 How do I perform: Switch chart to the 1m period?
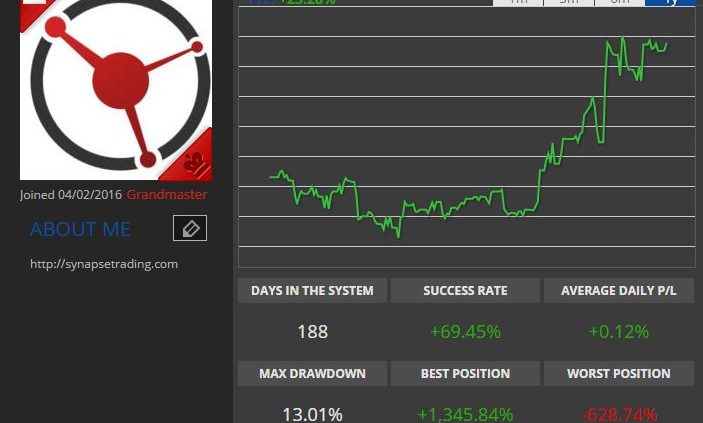point(518,3)
